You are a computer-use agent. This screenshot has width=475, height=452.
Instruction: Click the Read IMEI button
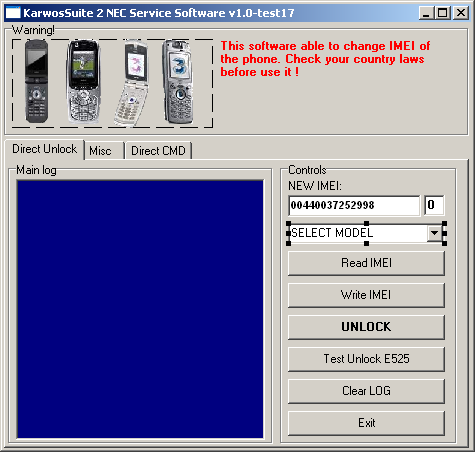(366, 263)
